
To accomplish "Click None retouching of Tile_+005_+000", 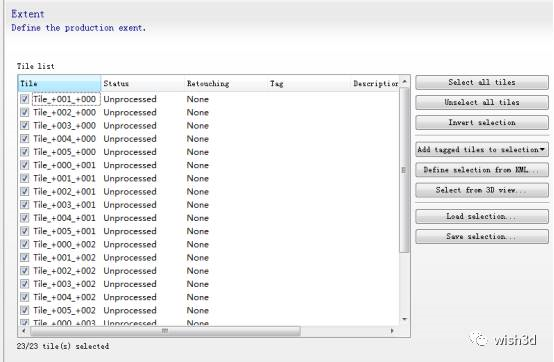I will [198, 152].
